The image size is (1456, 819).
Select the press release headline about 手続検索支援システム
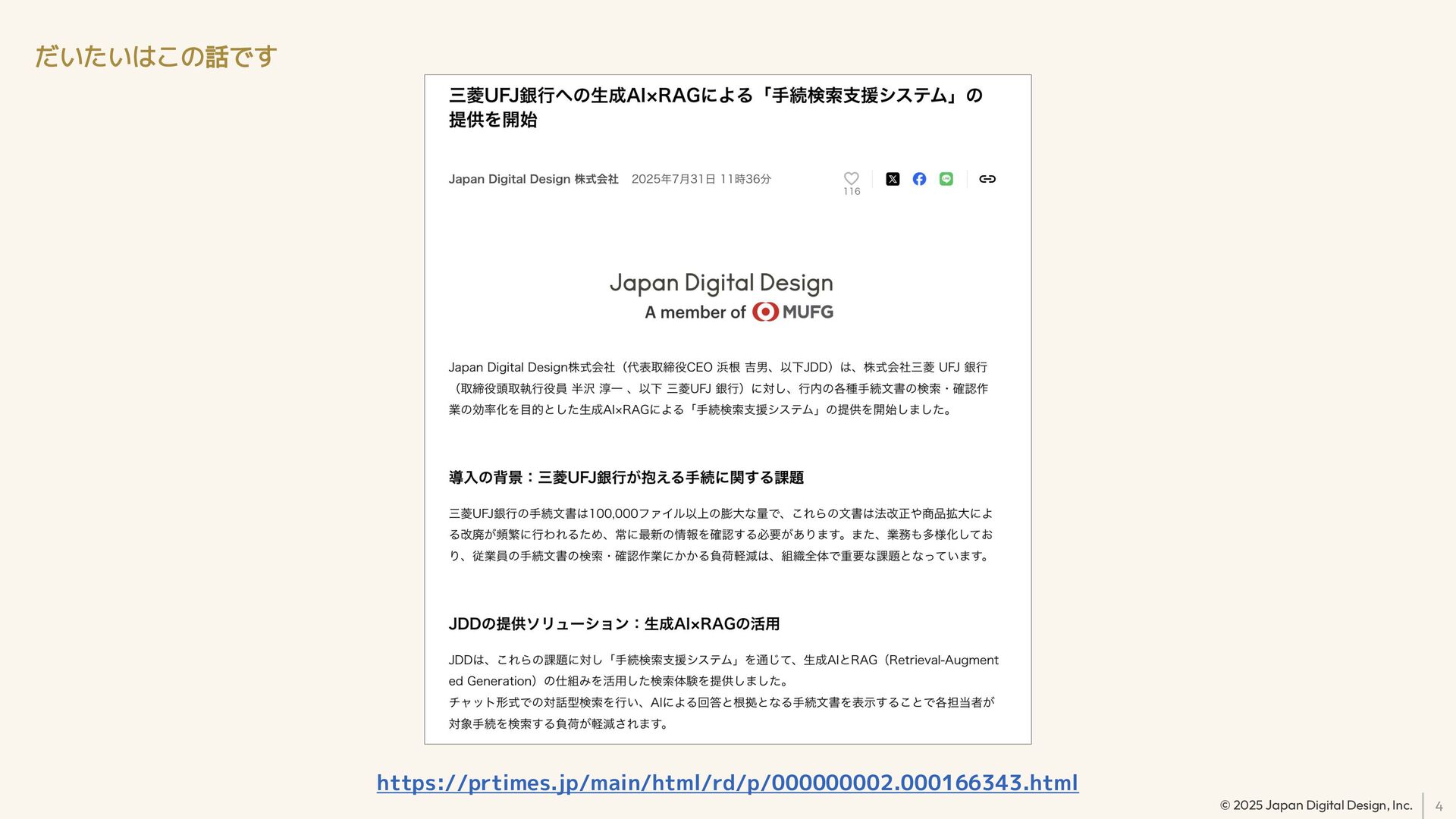716,107
